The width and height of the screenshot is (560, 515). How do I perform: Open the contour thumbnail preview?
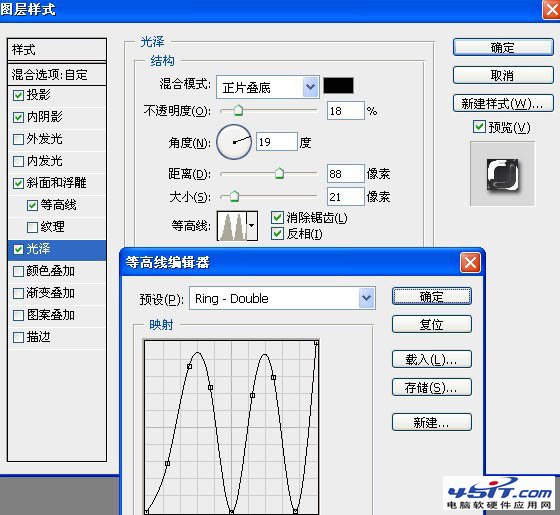tap(232, 226)
